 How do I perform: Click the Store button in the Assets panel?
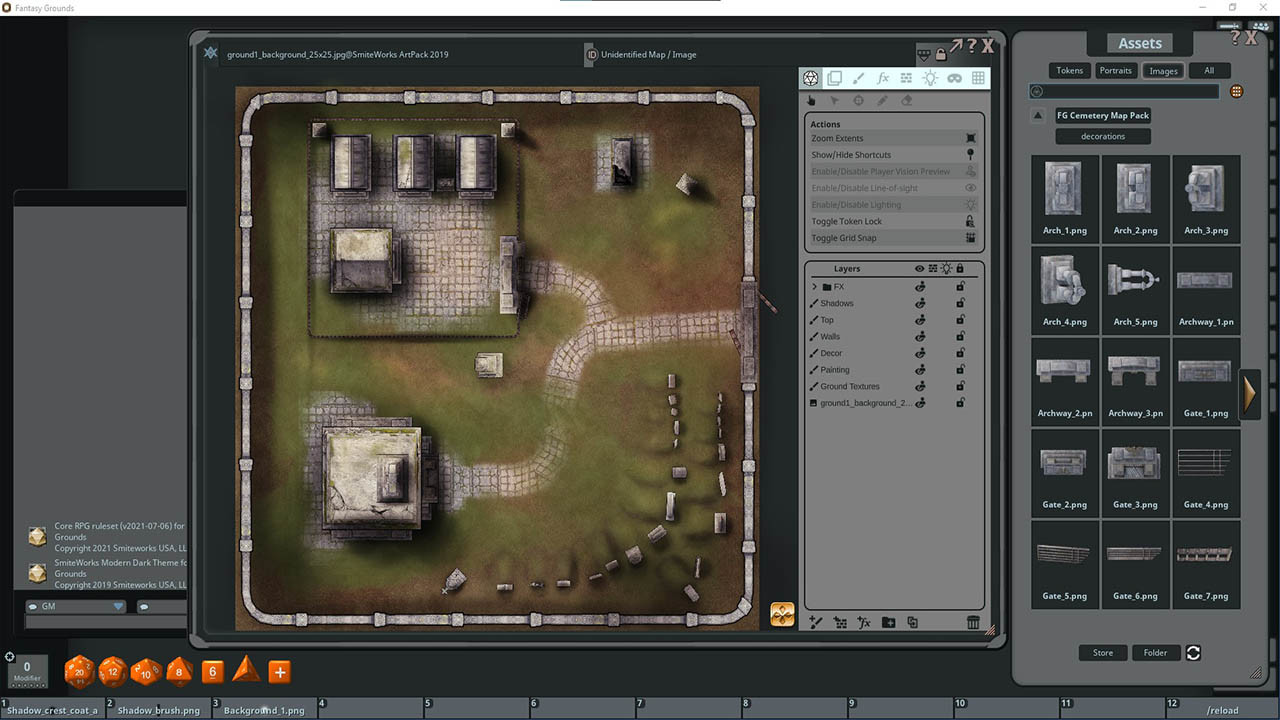point(1102,652)
